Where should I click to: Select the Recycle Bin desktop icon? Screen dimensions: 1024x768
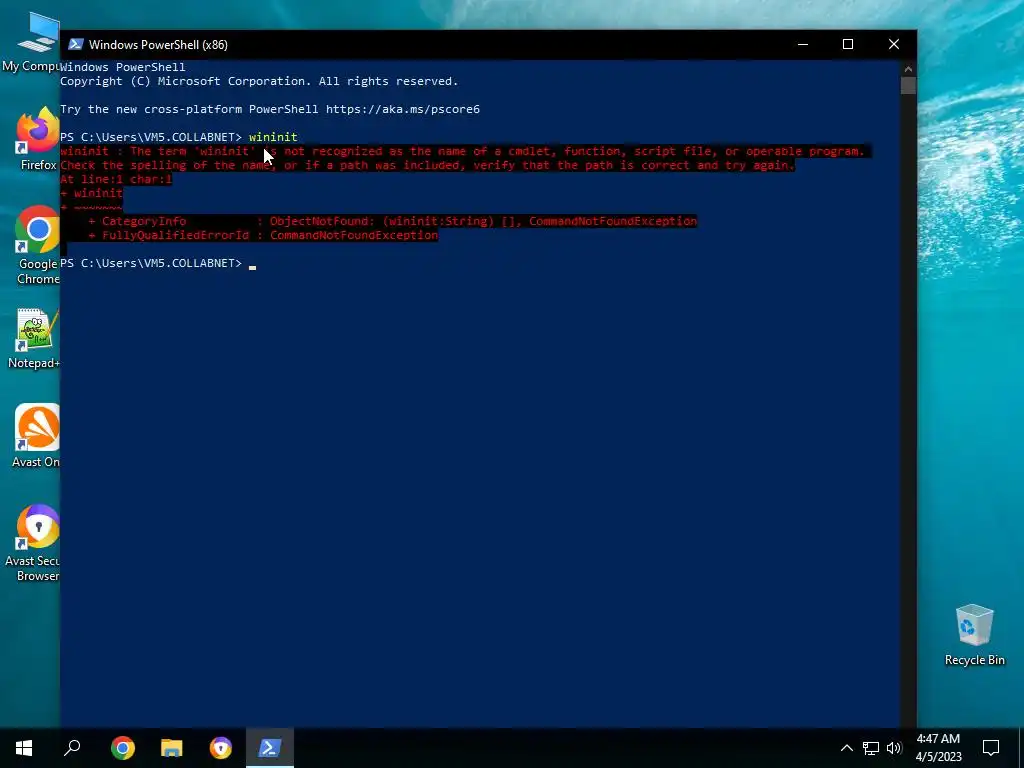[x=974, y=635]
